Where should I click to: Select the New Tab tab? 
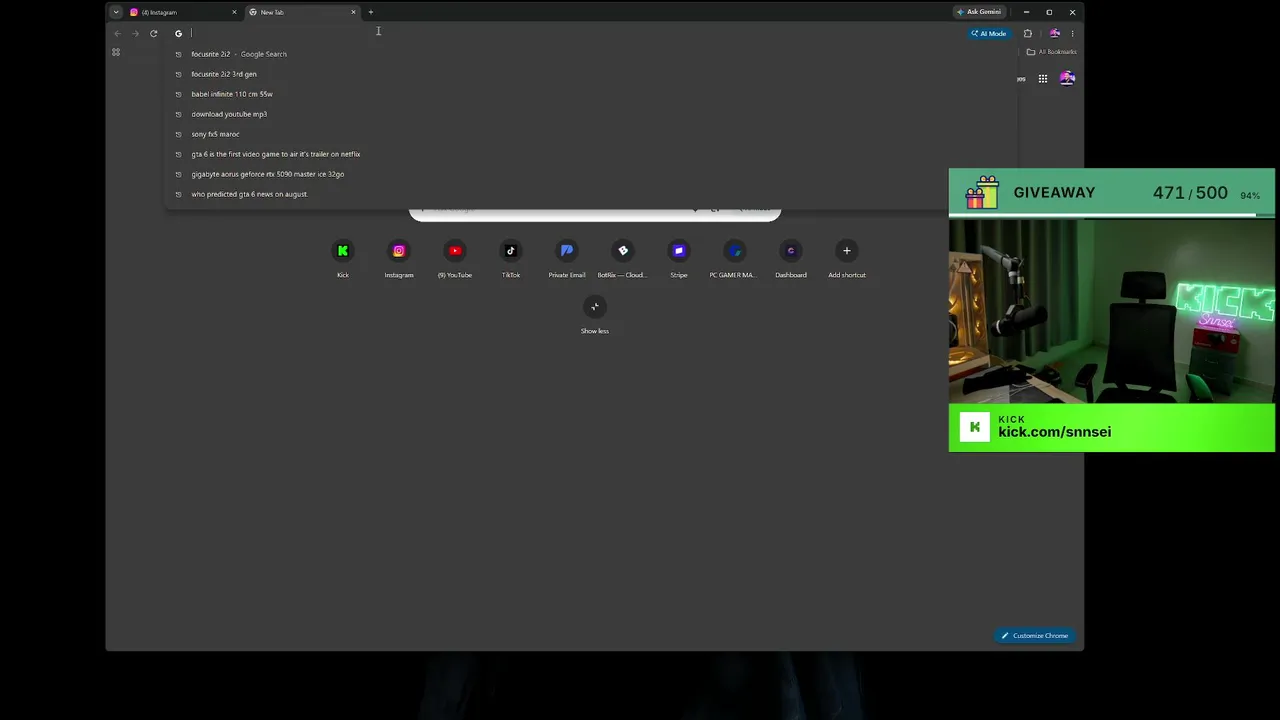click(303, 12)
